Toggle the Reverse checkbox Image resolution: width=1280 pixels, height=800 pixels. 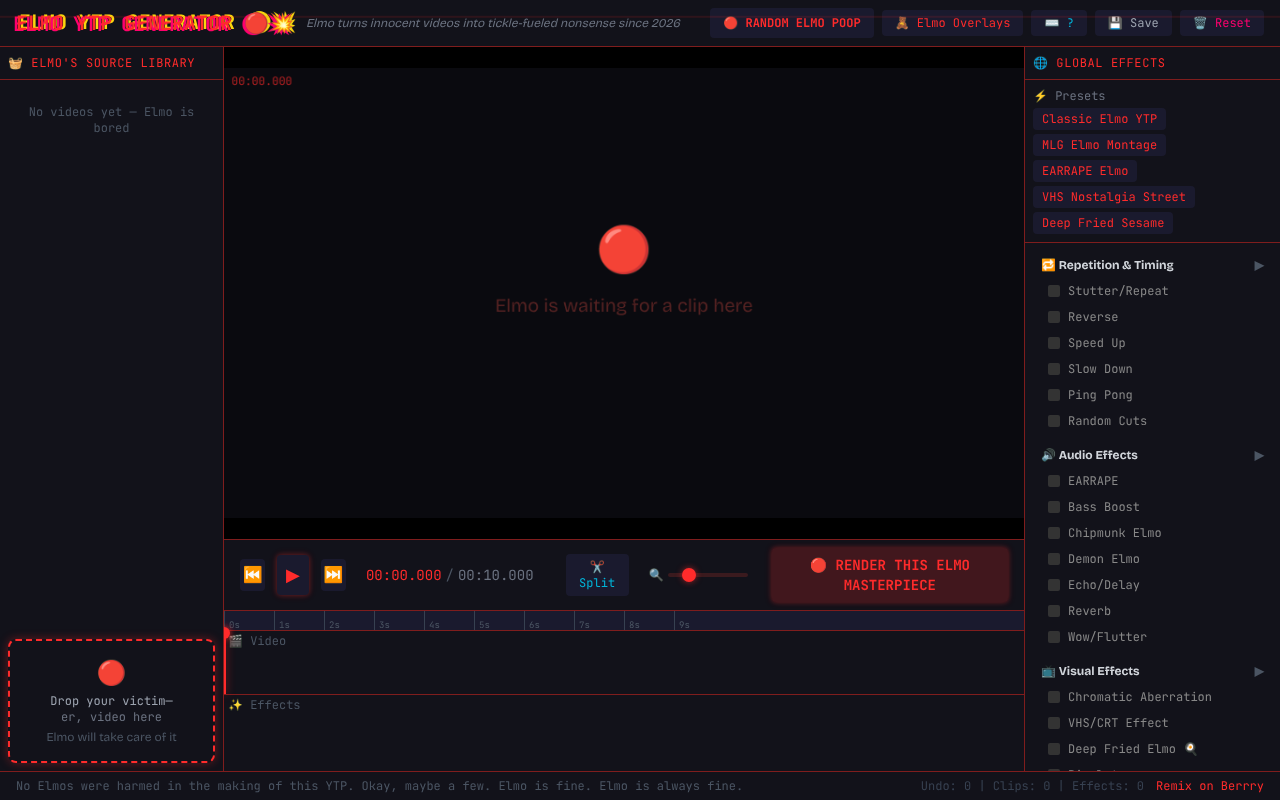coord(1054,317)
